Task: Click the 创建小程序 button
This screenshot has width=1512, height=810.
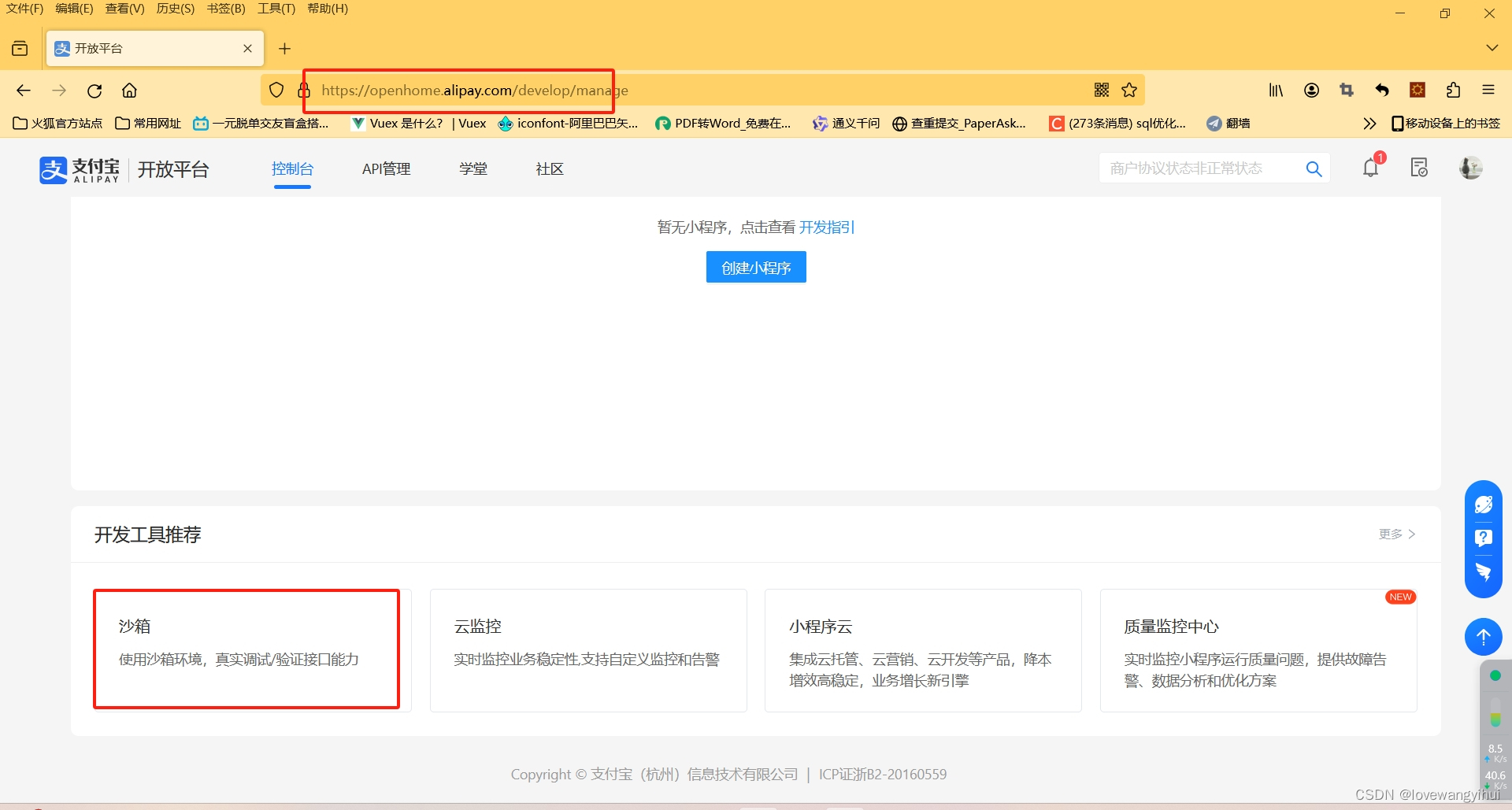Action: tap(756, 268)
